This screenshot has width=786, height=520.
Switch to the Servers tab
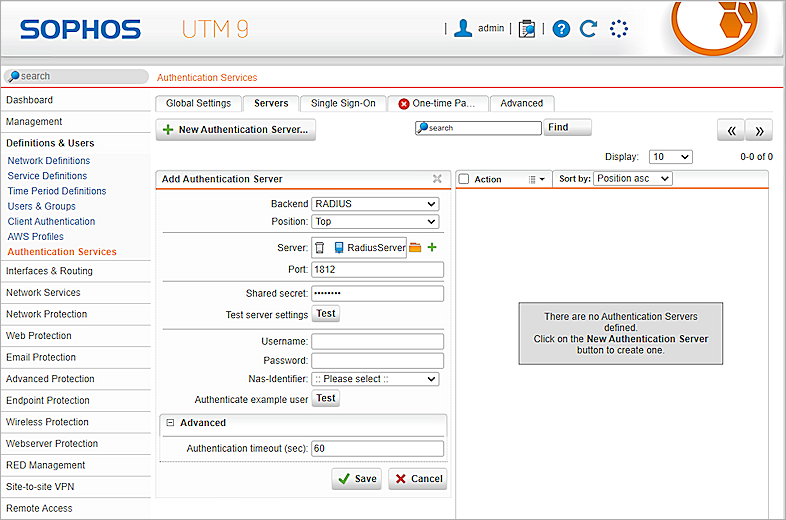271,103
